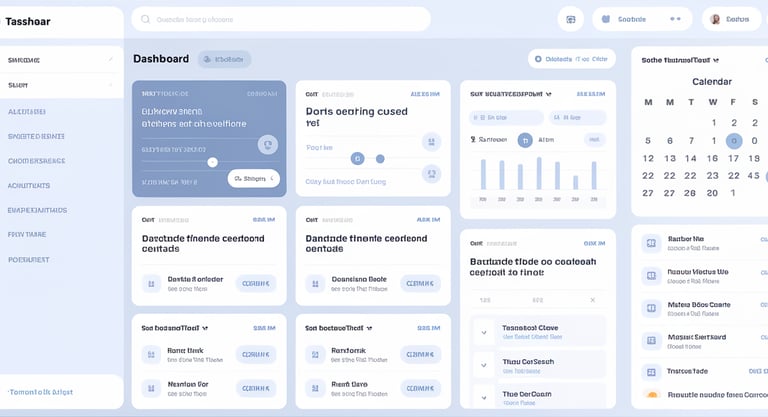This screenshot has width=768, height=417.
Task: Click the icon beside Tnsrcoa Tade
Action: click(x=651, y=372)
